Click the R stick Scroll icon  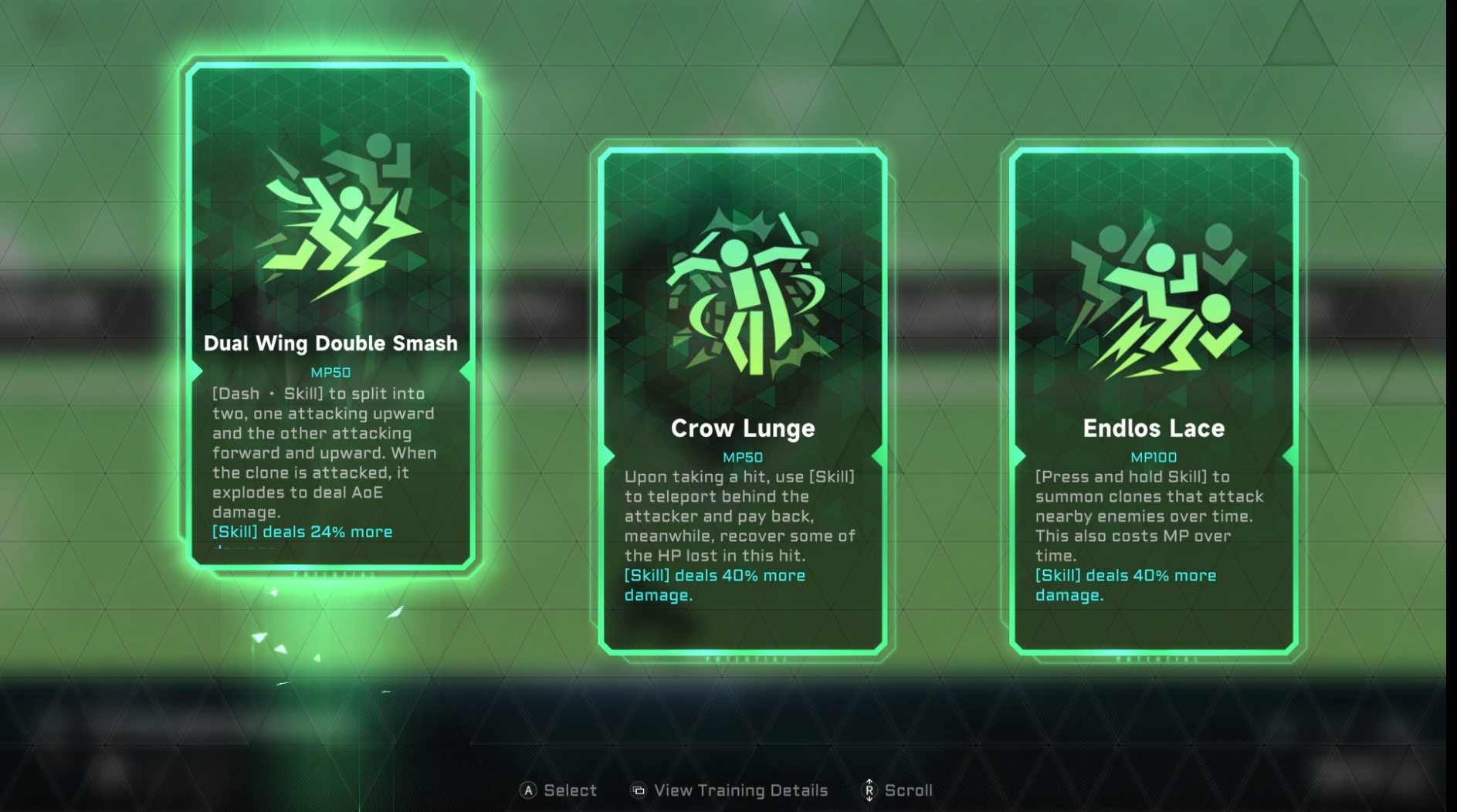[x=869, y=790]
